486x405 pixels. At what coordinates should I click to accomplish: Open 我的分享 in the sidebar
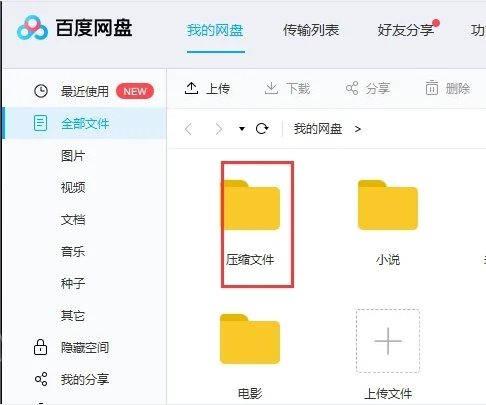tap(85, 379)
